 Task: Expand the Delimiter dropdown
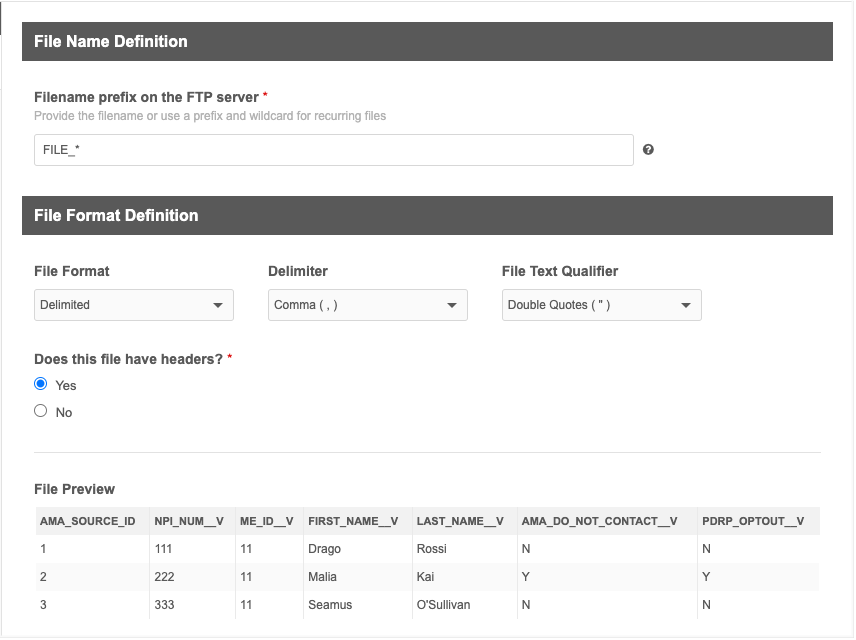pos(367,305)
